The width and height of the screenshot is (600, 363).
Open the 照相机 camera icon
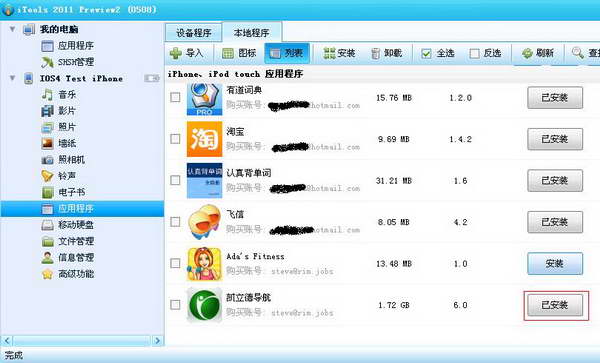click(47, 160)
